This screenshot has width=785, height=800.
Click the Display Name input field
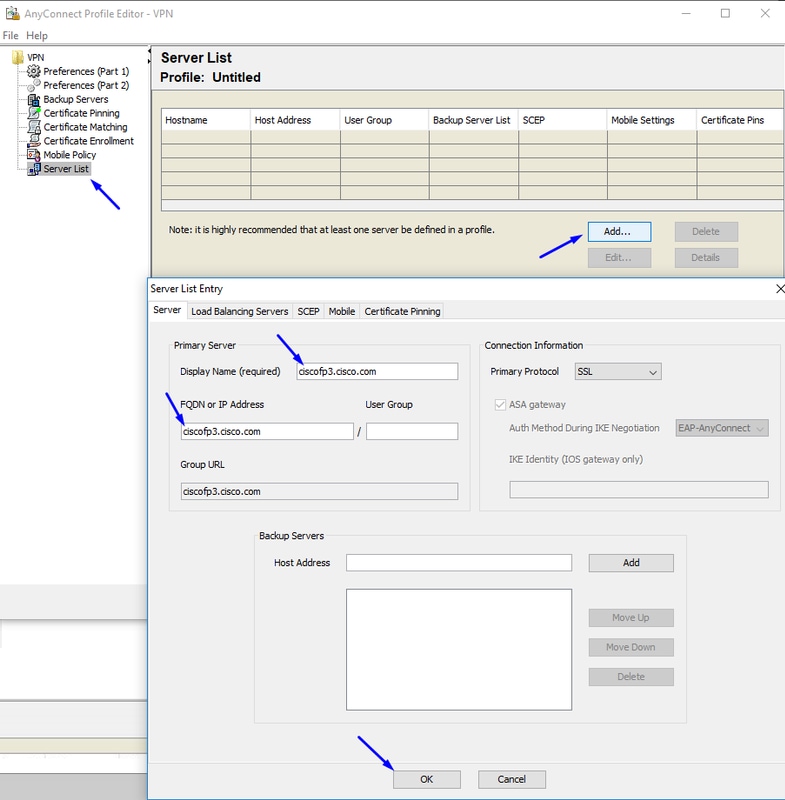tap(377, 371)
